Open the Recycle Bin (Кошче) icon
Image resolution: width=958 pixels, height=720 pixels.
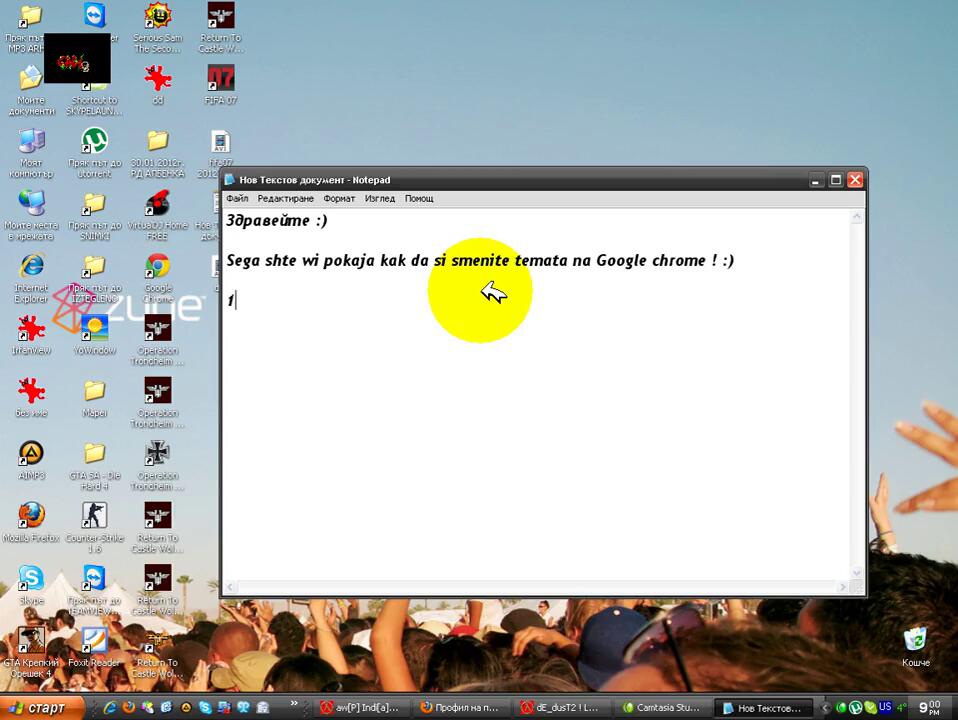point(915,641)
